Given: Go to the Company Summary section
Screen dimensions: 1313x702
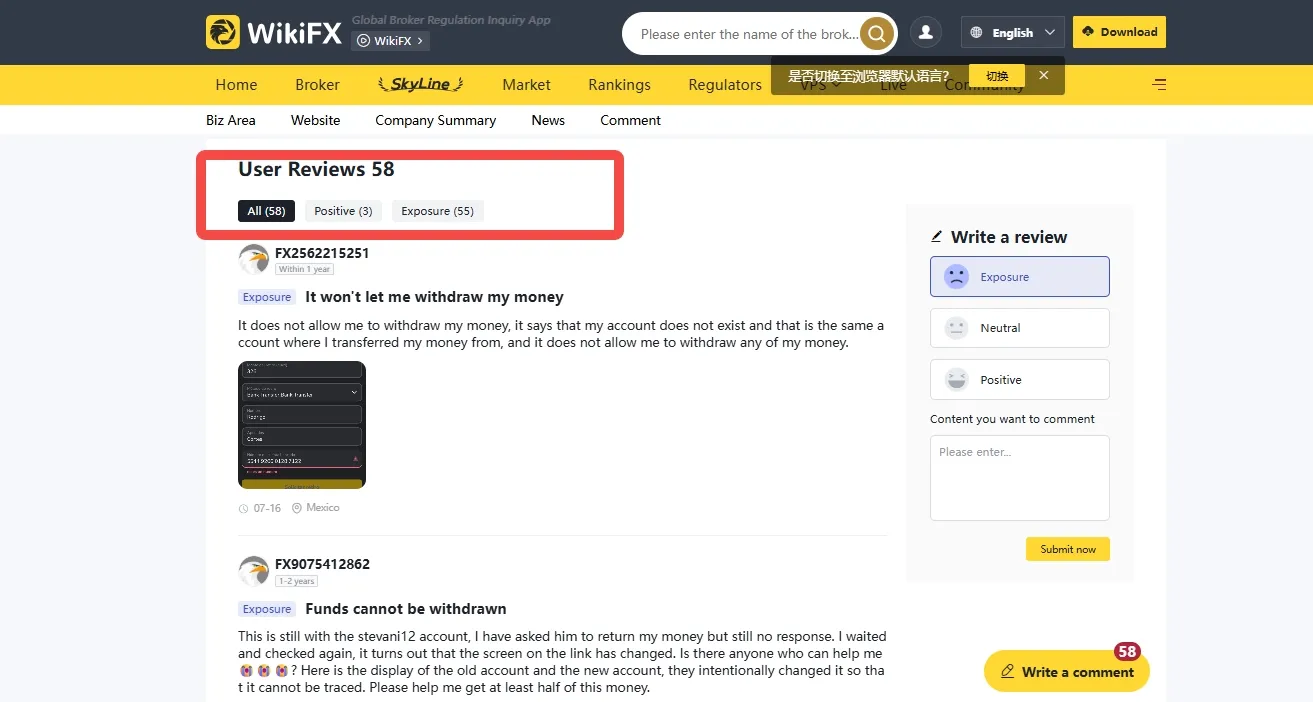Looking at the screenshot, I should point(435,120).
